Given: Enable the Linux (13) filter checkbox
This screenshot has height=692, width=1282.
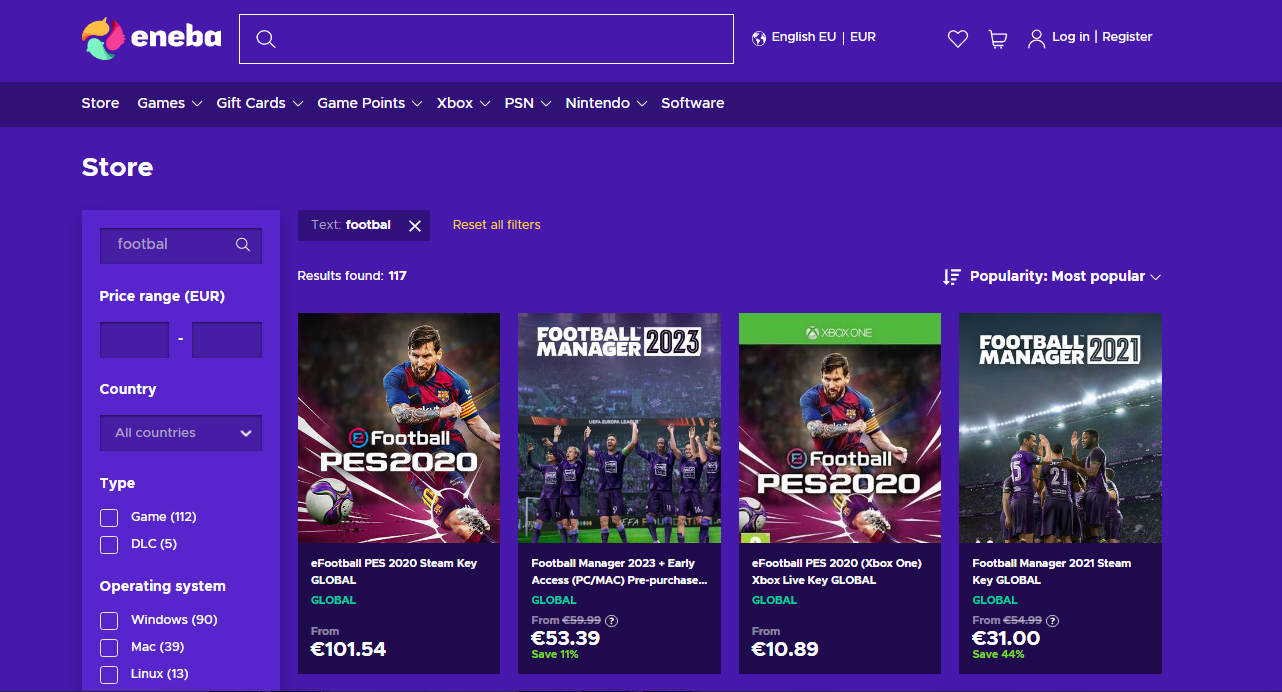Looking at the screenshot, I should pos(109,674).
